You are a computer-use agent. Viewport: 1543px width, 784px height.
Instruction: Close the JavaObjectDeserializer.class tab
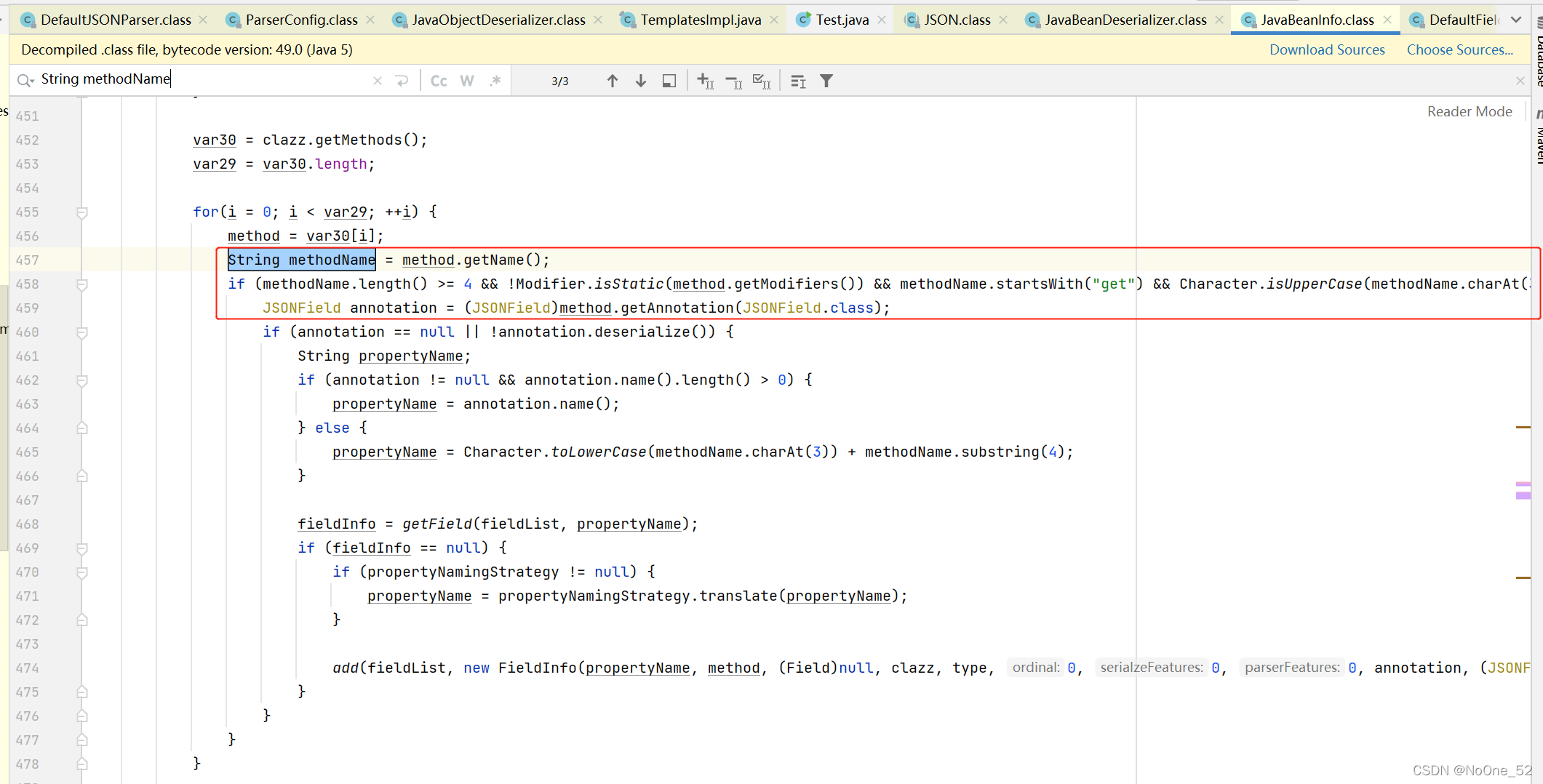(x=598, y=20)
